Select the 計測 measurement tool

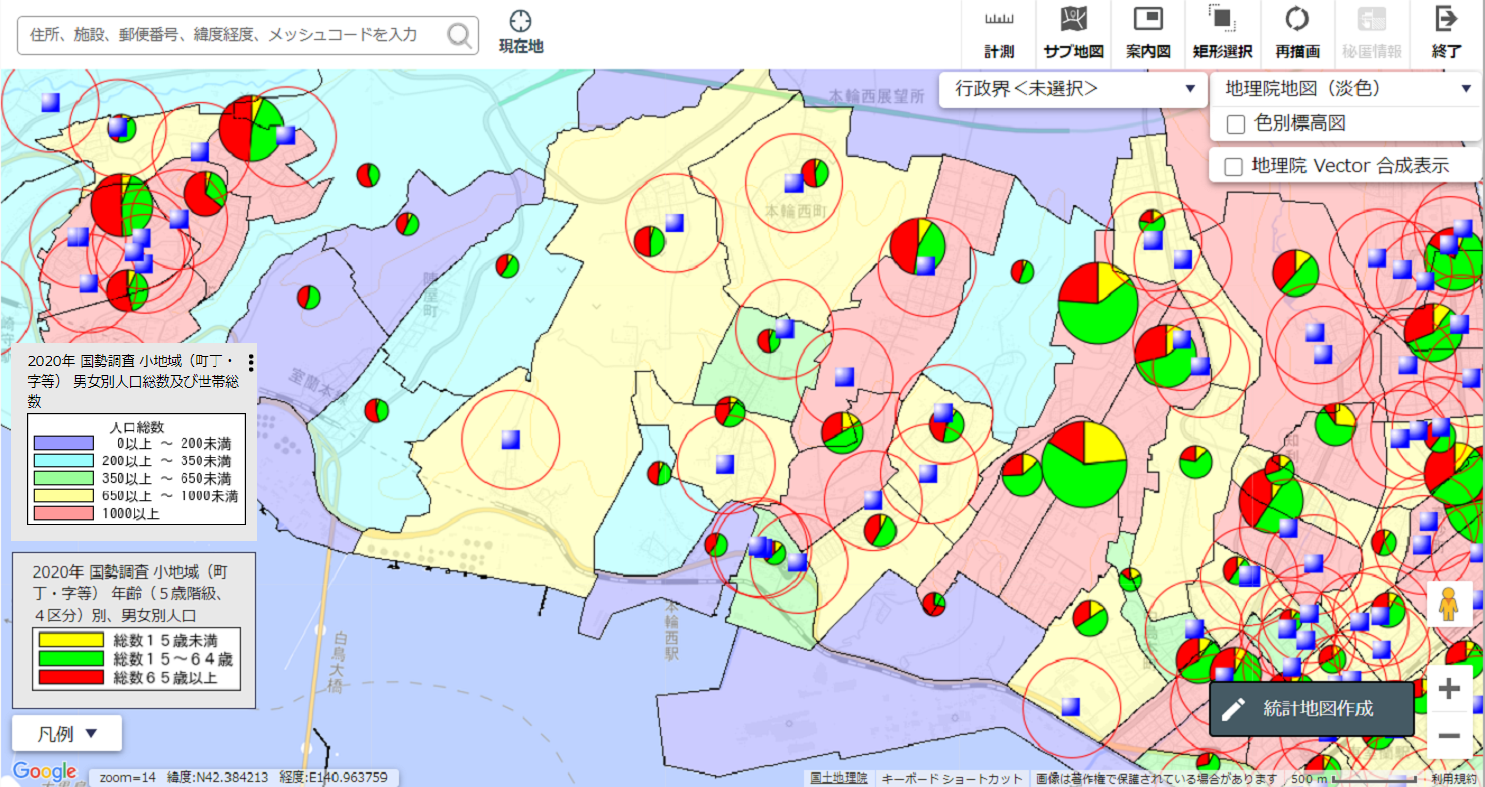click(x=998, y=20)
